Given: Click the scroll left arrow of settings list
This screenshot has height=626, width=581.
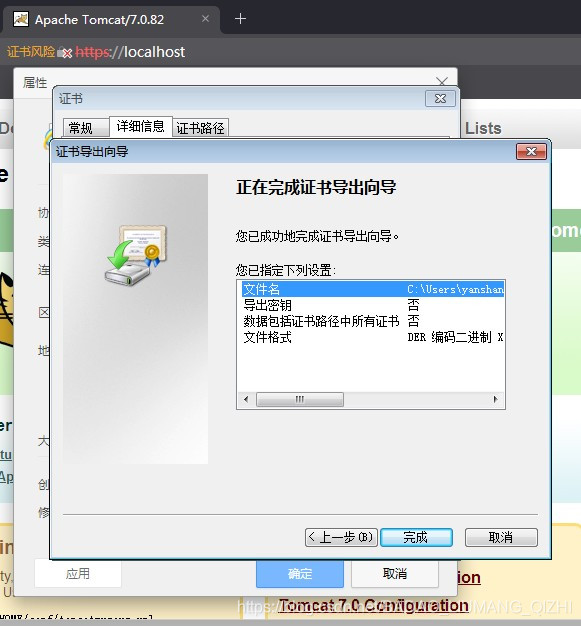Looking at the screenshot, I should 246,399.
